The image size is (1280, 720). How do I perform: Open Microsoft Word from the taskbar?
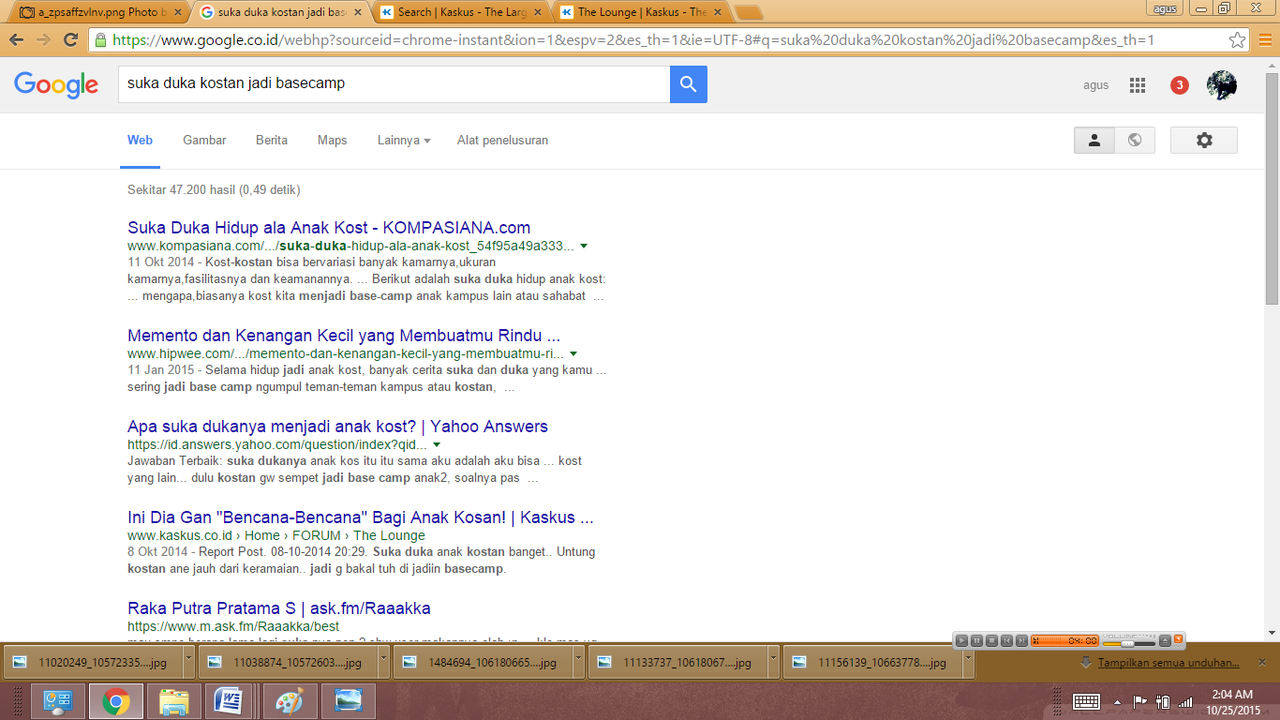pyautogui.click(x=231, y=702)
